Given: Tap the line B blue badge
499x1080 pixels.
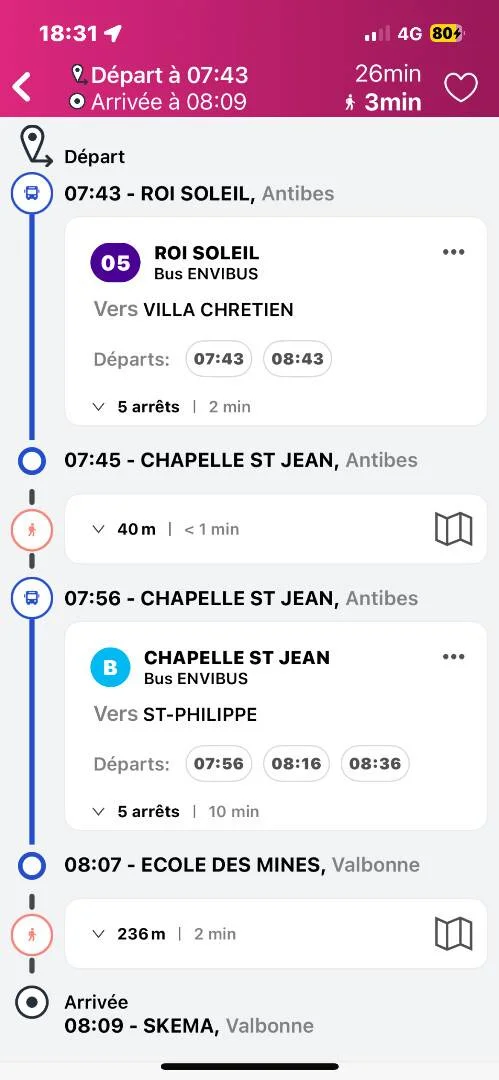Looking at the screenshot, I should 110,667.
